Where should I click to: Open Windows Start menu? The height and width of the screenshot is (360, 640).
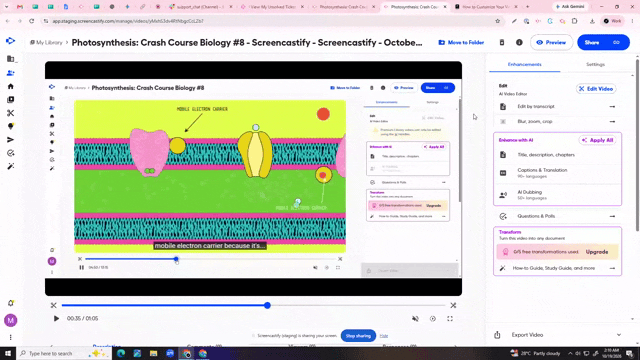[x=8, y=353]
